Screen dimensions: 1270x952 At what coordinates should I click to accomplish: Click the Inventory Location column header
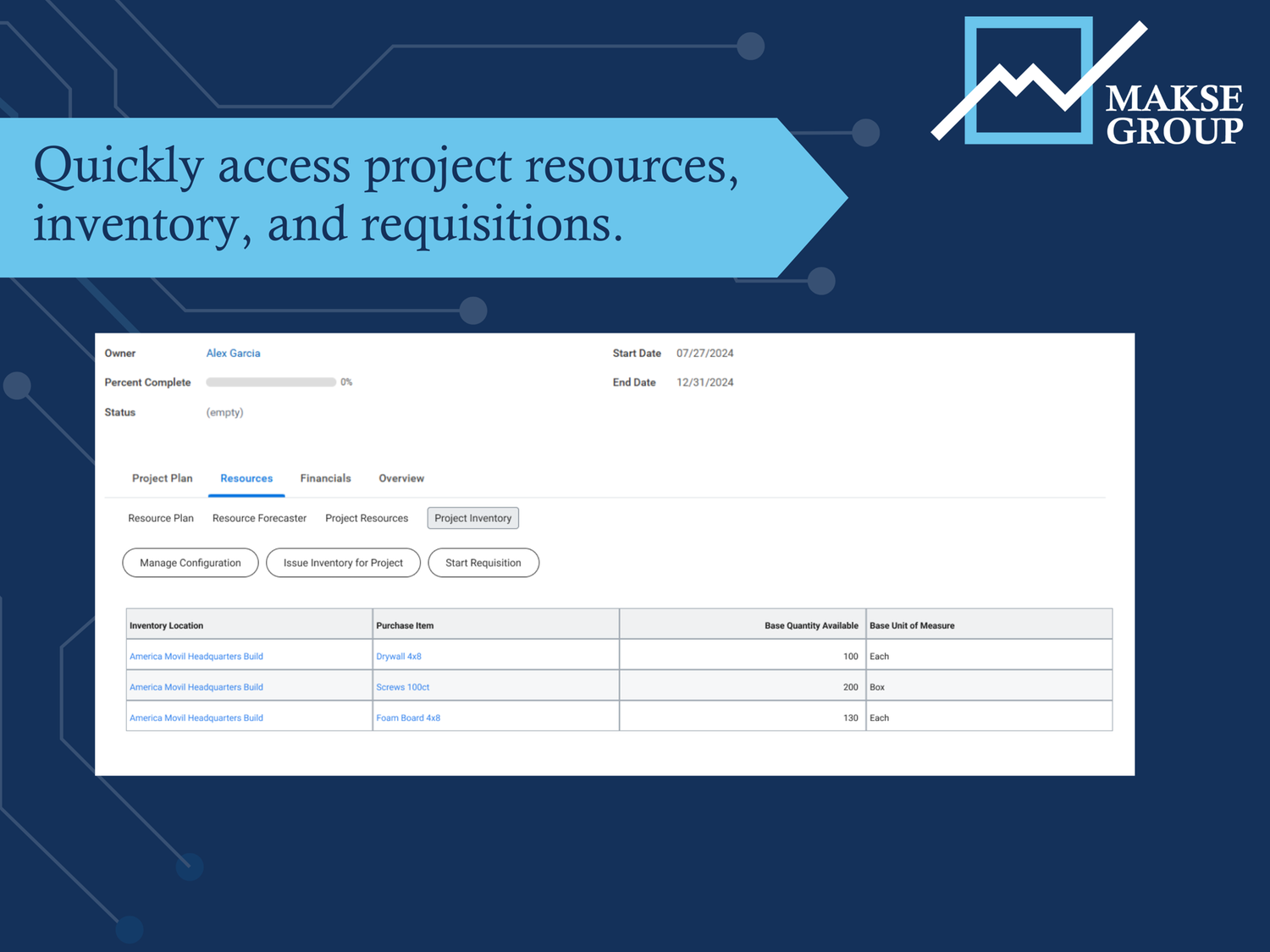[x=166, y=625]
